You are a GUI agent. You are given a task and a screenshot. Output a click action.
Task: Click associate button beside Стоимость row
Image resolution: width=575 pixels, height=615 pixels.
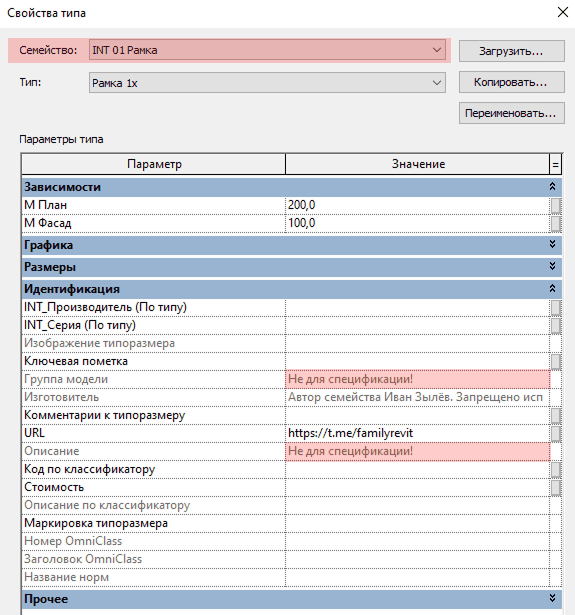(555, 488)
